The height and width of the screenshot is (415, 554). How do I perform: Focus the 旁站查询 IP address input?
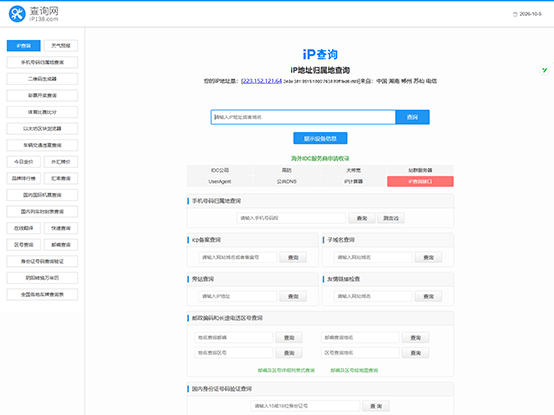(238, 296)
